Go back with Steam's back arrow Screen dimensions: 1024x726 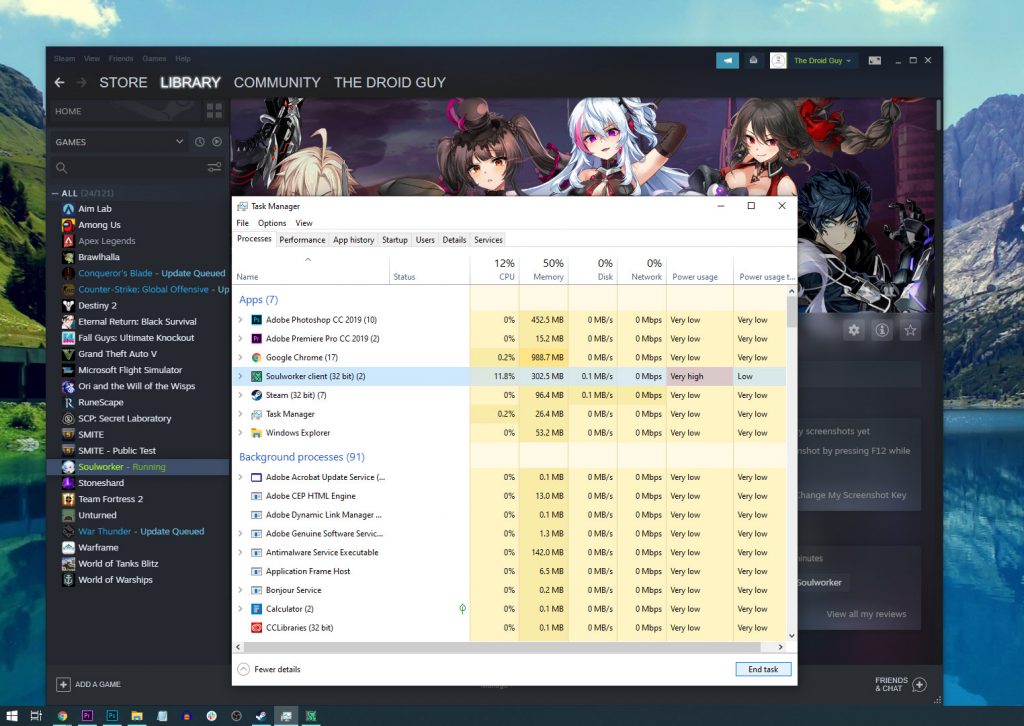point(59,82)
